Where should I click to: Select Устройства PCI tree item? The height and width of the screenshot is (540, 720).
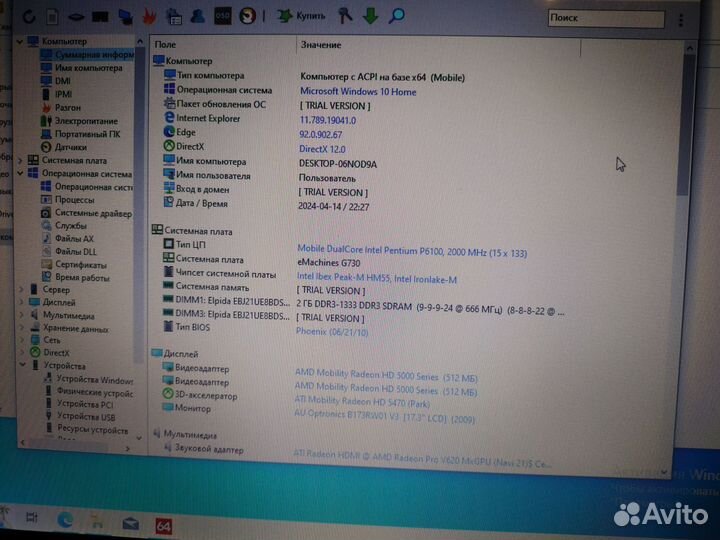[85, 405]
